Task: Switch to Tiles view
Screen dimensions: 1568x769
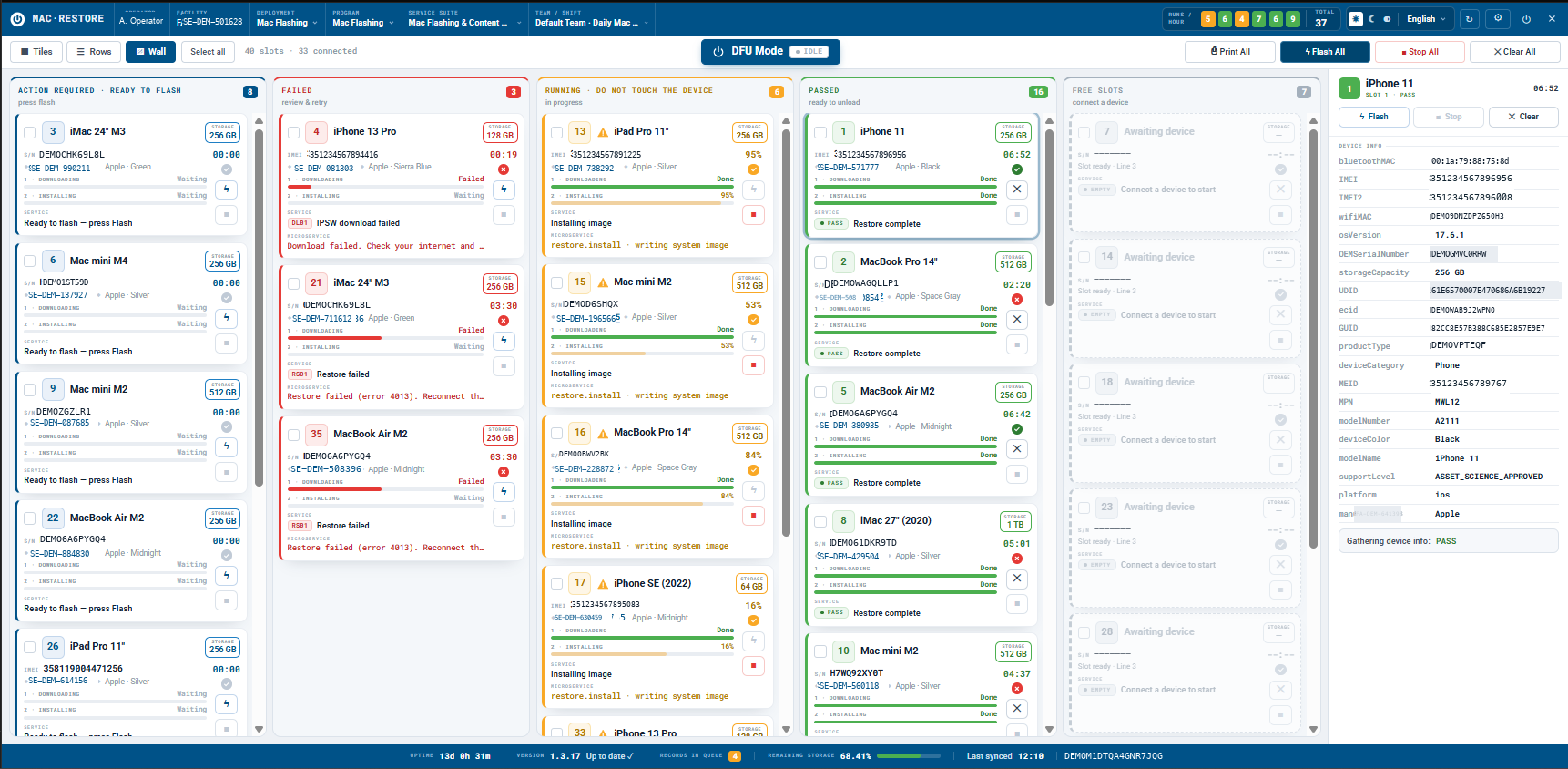Action: [x=36, y=52]
